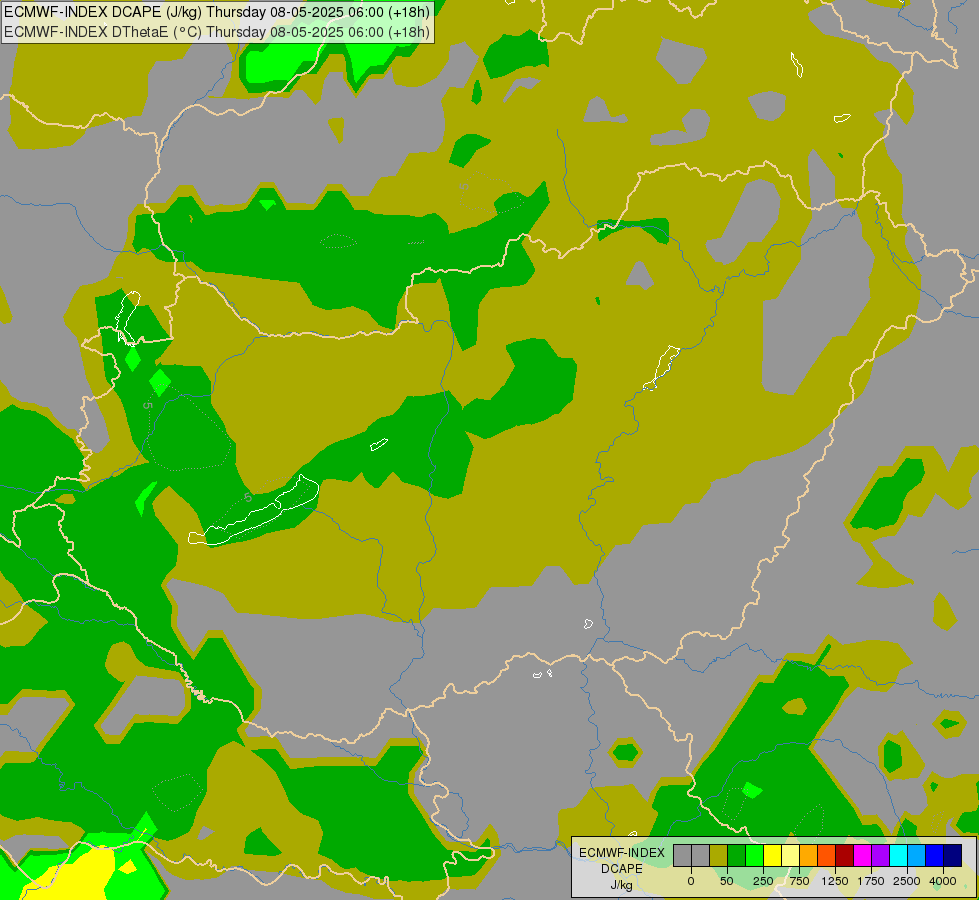Click the legend label 0
The height and width of the screenshot is (900, 979).
pyautogui.click(x=691, y=881)
